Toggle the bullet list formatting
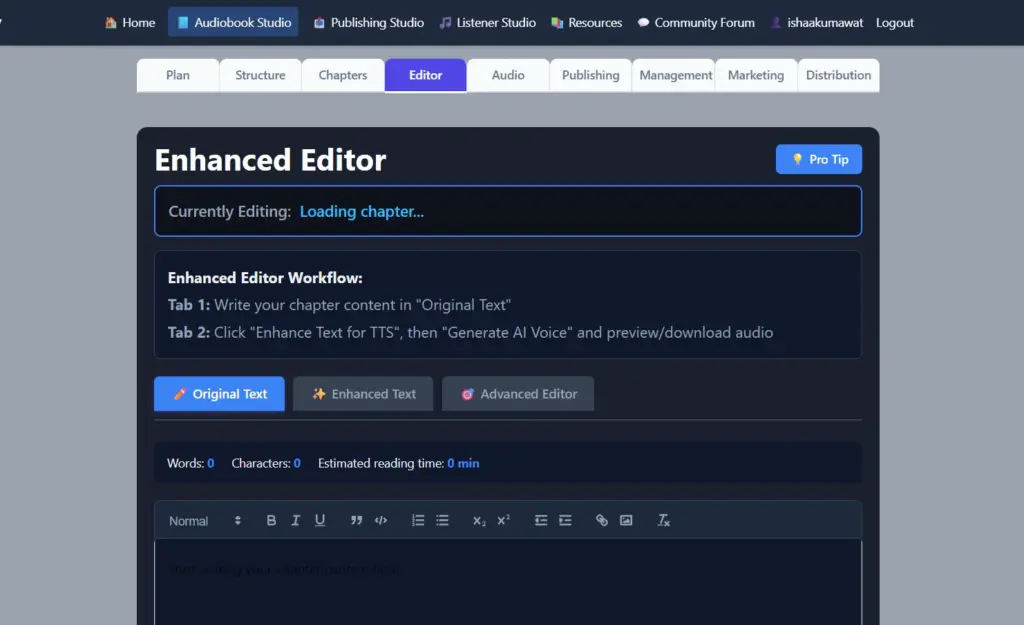 443,520
